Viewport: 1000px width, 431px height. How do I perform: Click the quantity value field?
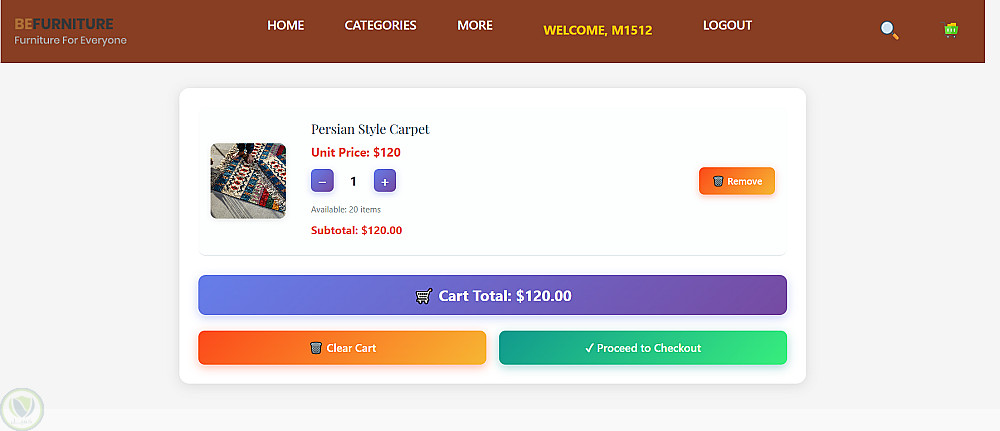click(x=354, y=181)
